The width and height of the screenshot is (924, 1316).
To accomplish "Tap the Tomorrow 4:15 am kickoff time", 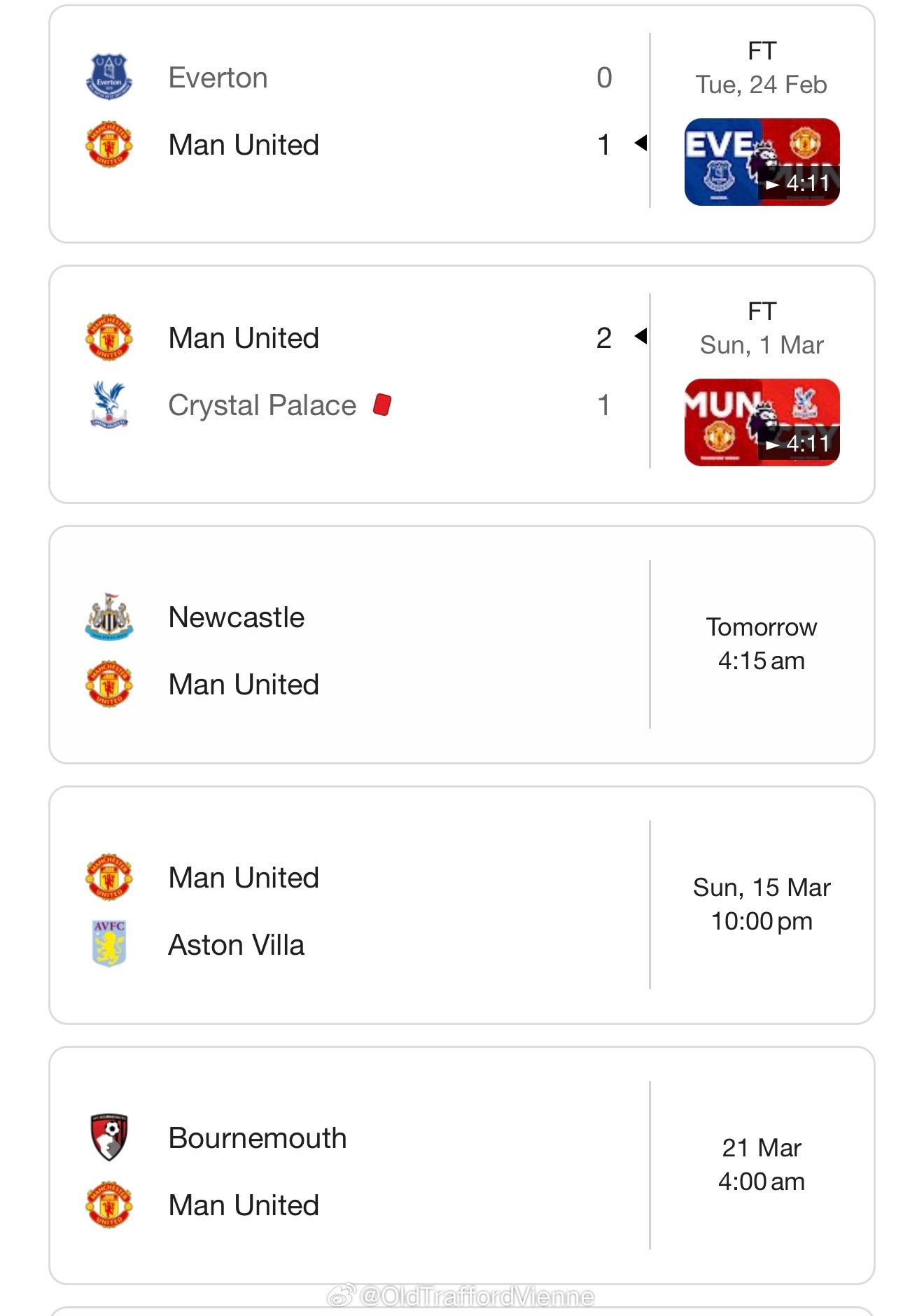I will (x=762, y=644).
